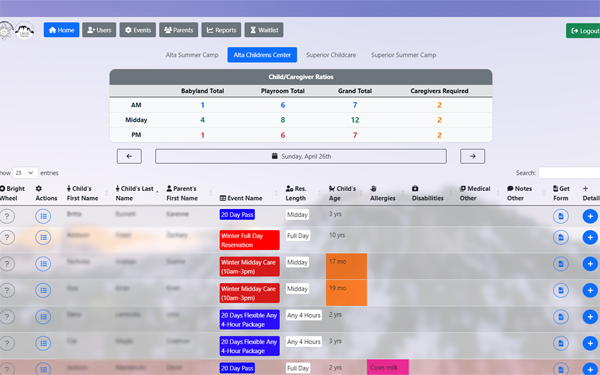
Task: Open Reports page
Action: click(x=221, y=30)
